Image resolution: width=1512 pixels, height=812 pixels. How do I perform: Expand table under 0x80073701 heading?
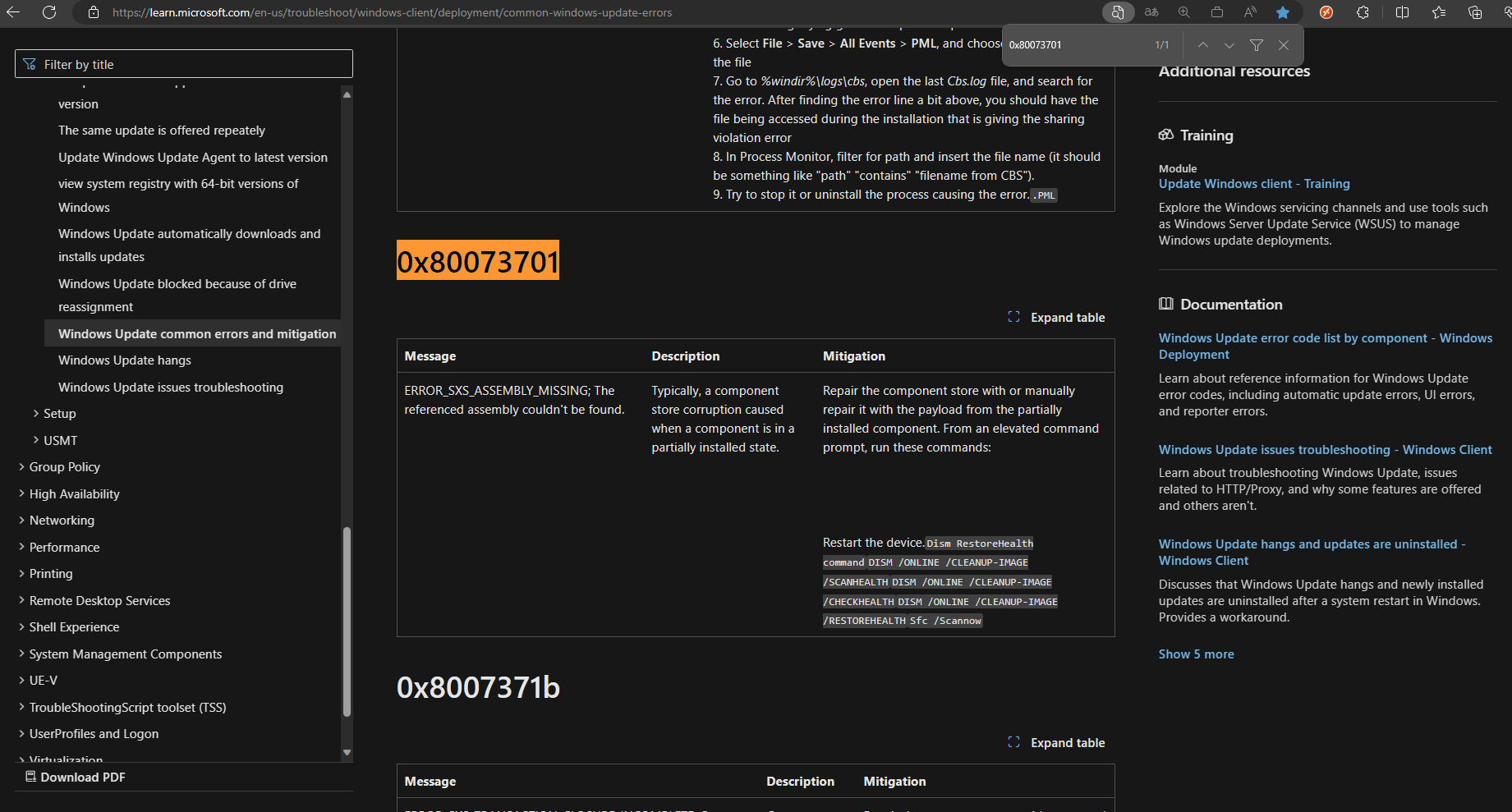(x=1056, y=318)
